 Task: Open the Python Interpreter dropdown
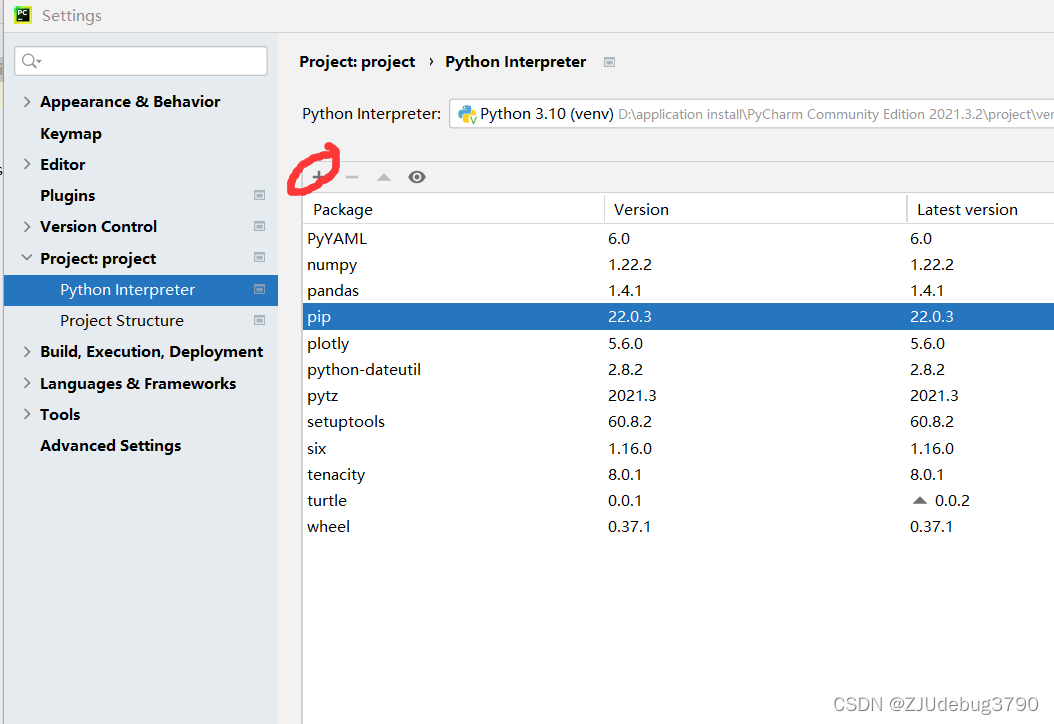tap(752, 114)
